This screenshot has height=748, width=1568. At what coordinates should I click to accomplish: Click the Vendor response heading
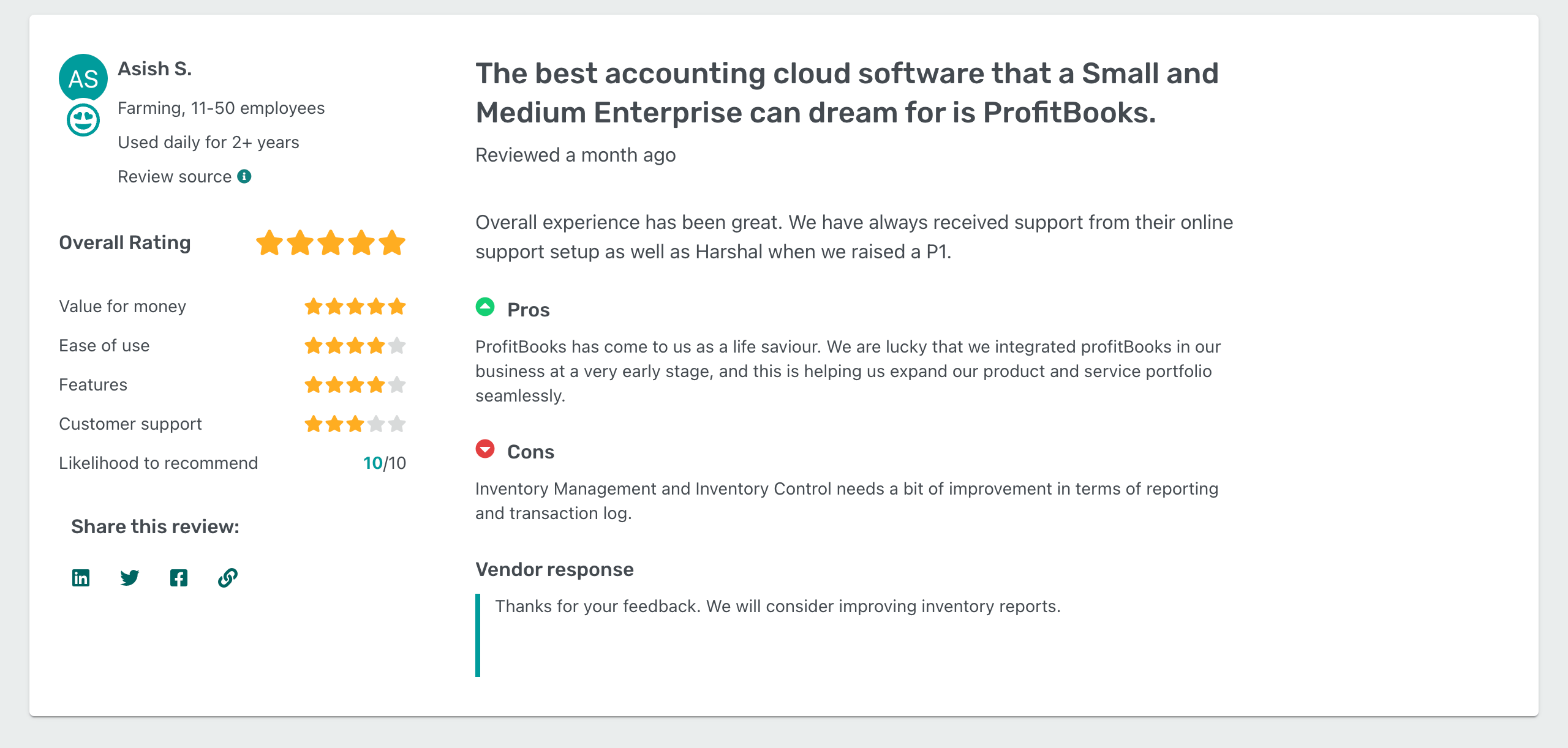tap(554, 569)
